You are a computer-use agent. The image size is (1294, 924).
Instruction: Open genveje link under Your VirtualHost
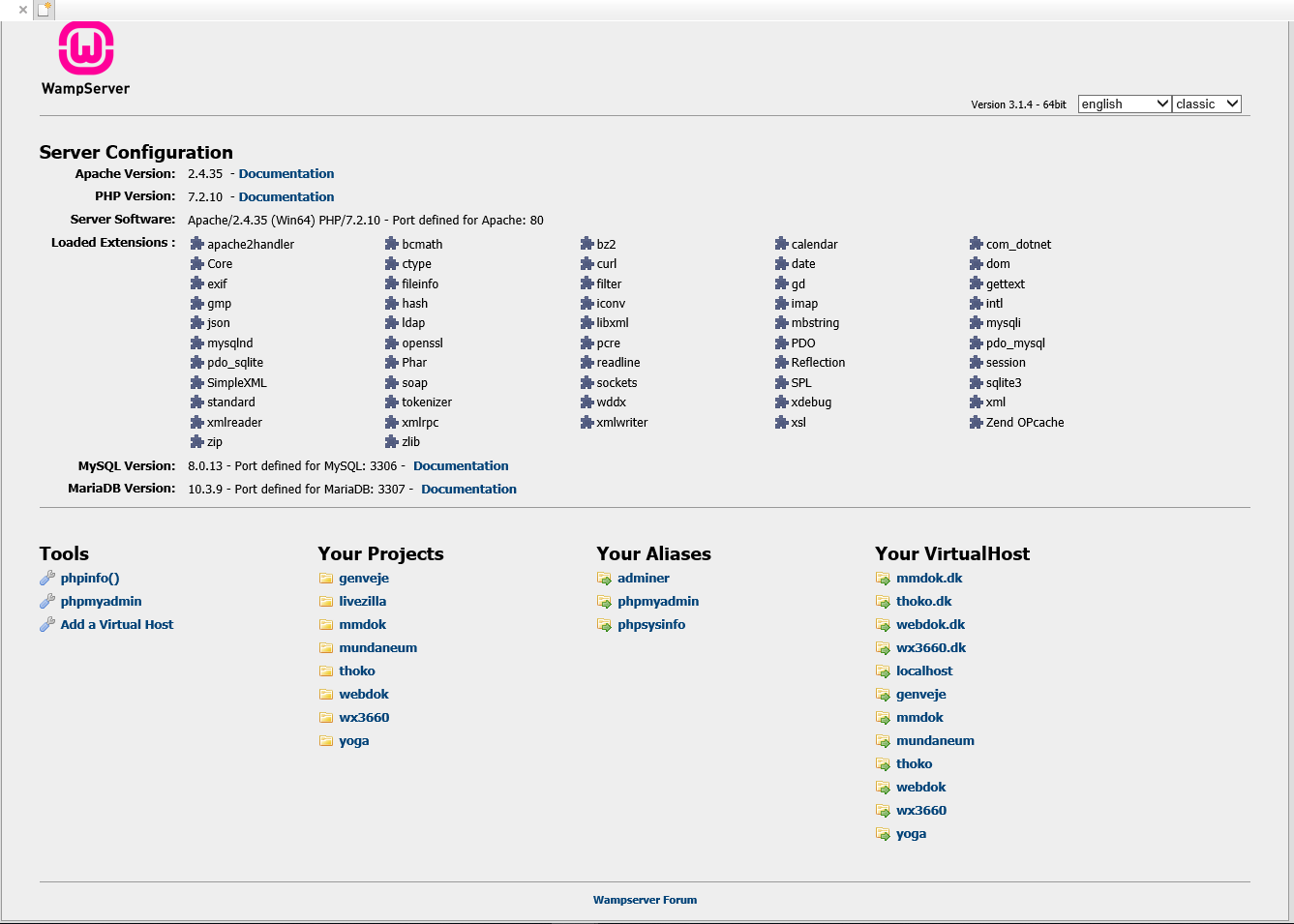(x=921, y=695)
